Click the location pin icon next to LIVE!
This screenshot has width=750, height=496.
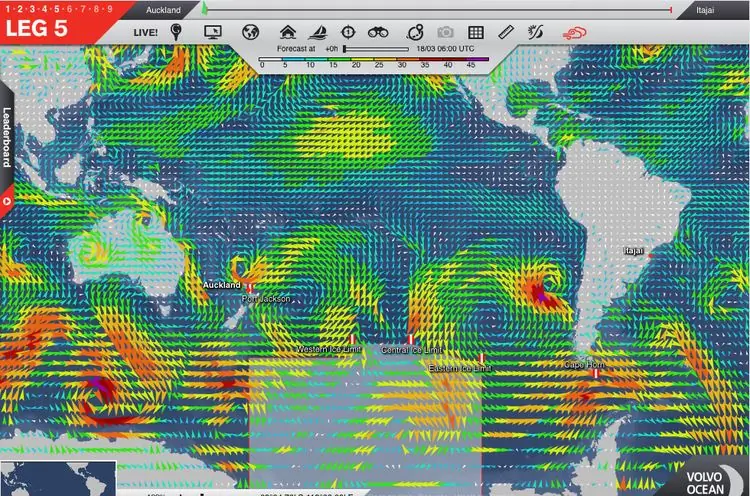176,32
